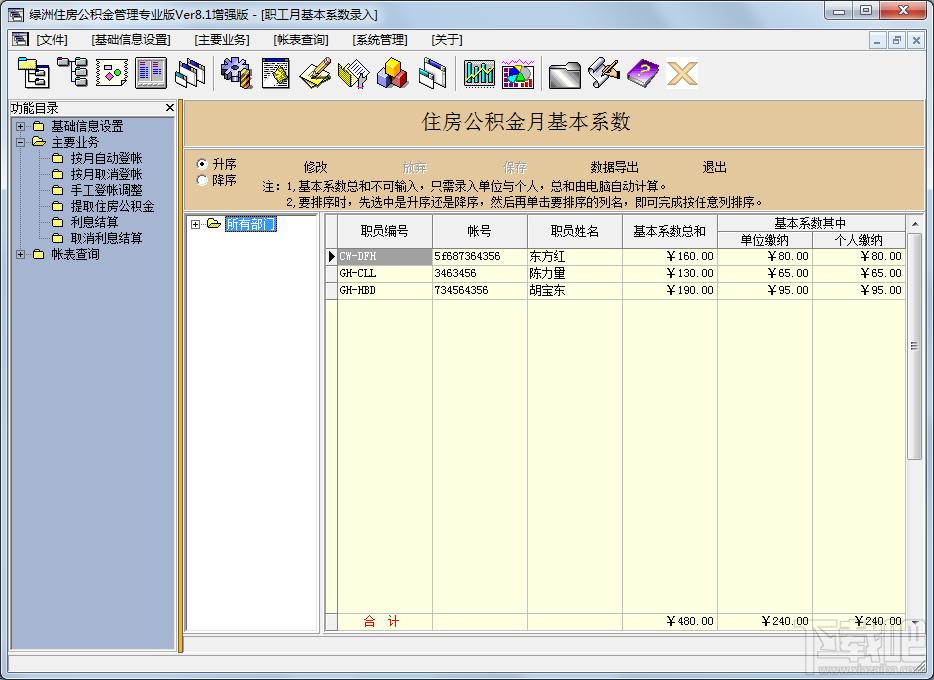This screenshot has width=934, height=680.
Task: Open the 系统管理 menu
Action: pyautogui.click(x=380, y=40)
